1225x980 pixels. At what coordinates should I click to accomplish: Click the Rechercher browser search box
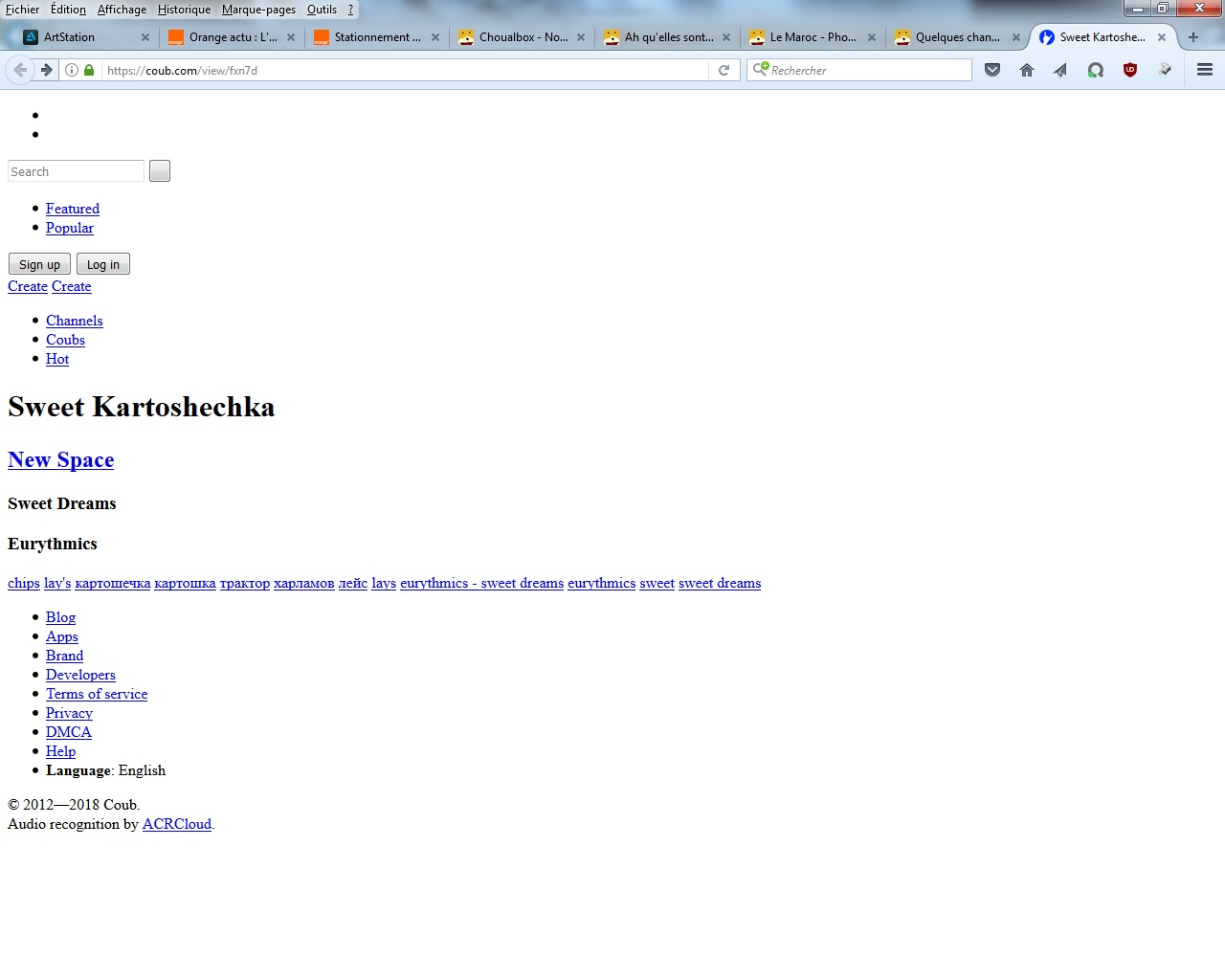(x=866, y=70)
